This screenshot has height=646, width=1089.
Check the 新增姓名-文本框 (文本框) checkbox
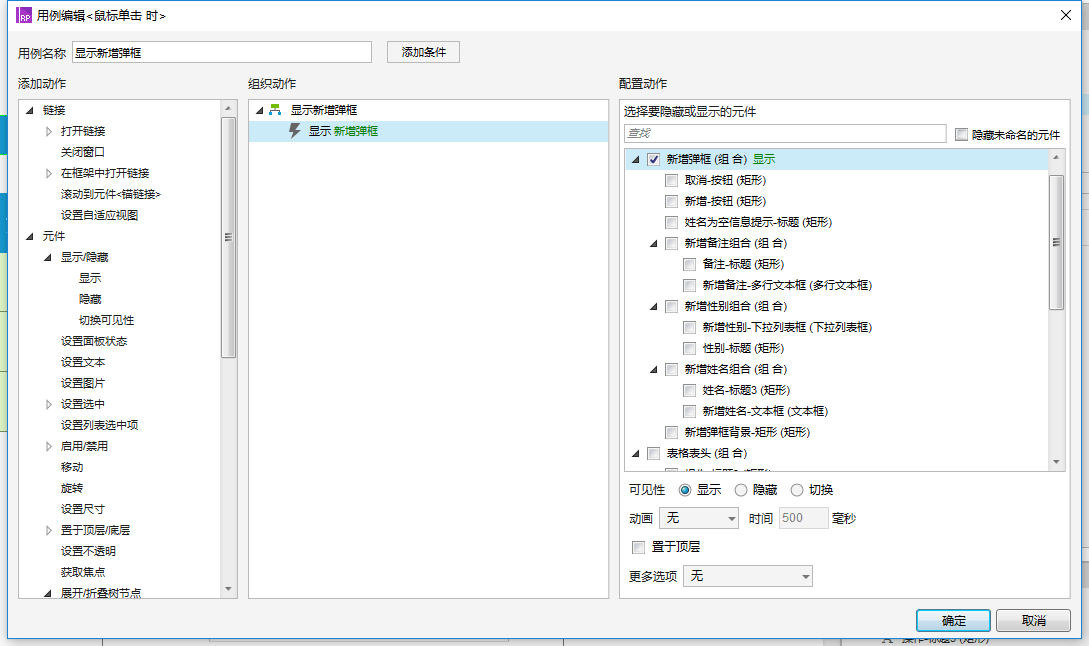pos(690,411)
